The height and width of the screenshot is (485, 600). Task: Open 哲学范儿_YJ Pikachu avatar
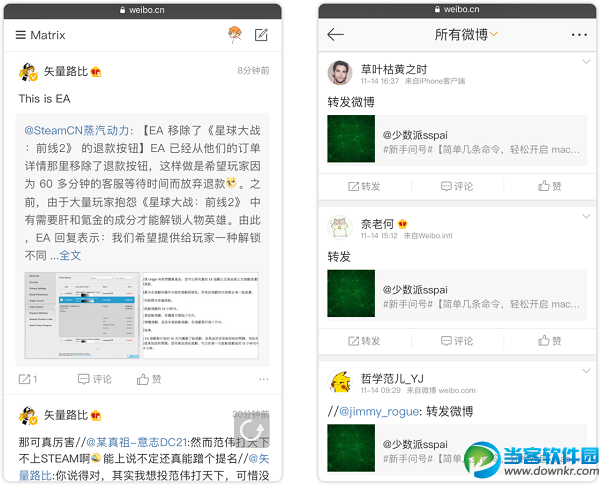340,382
